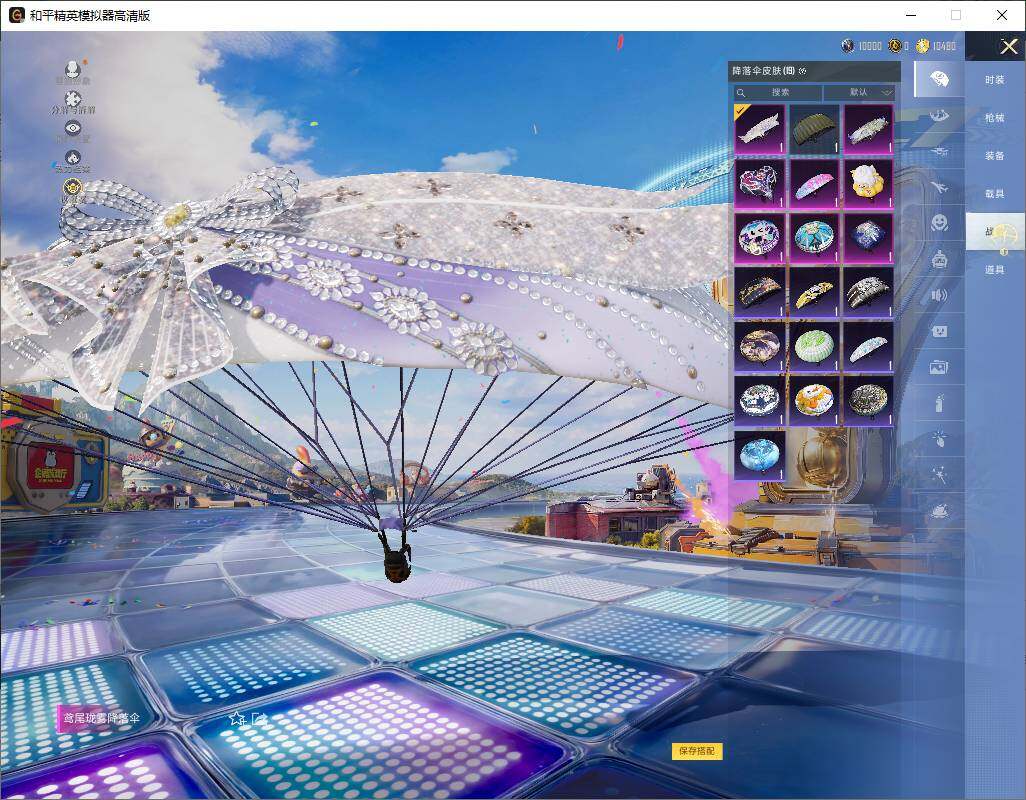Screen dimensions: 1026x800
Task: Click the 鸢尾珑雾降落伞 name label
Action: (101, 718)
